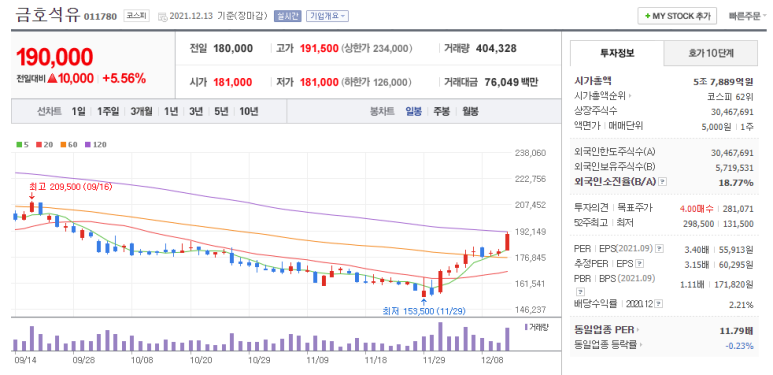Expand the 기업개요 dropdown
Screen dimensions: 773x375
tap(327, 16)
